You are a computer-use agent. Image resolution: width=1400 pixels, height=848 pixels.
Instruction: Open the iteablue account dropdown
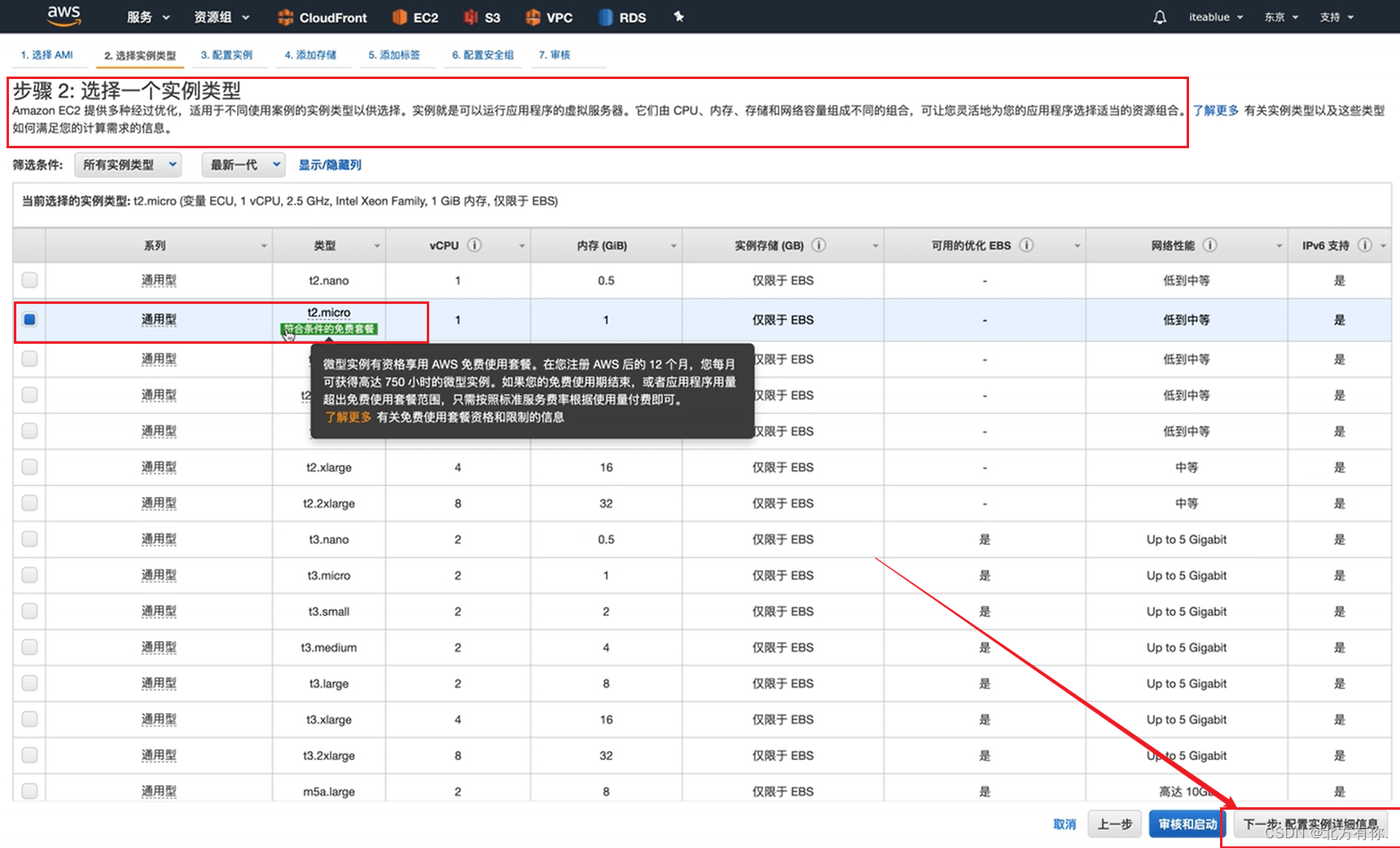(x=1216, y=17)
